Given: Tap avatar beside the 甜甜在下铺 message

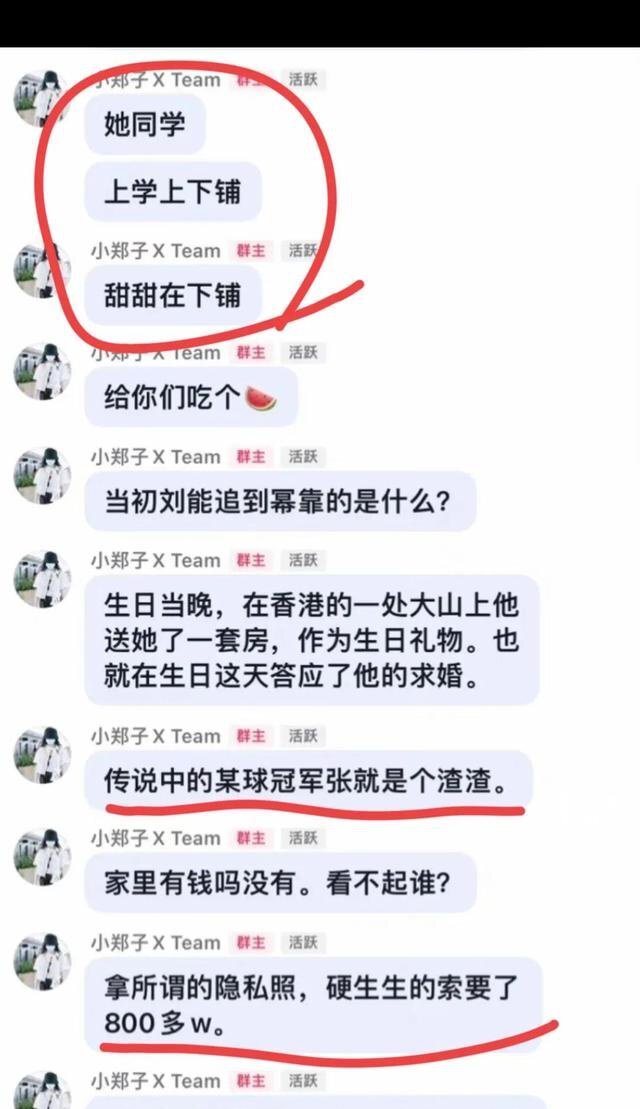Looking at the screenshot, I should pyautogui.click(x=41, y=272).
